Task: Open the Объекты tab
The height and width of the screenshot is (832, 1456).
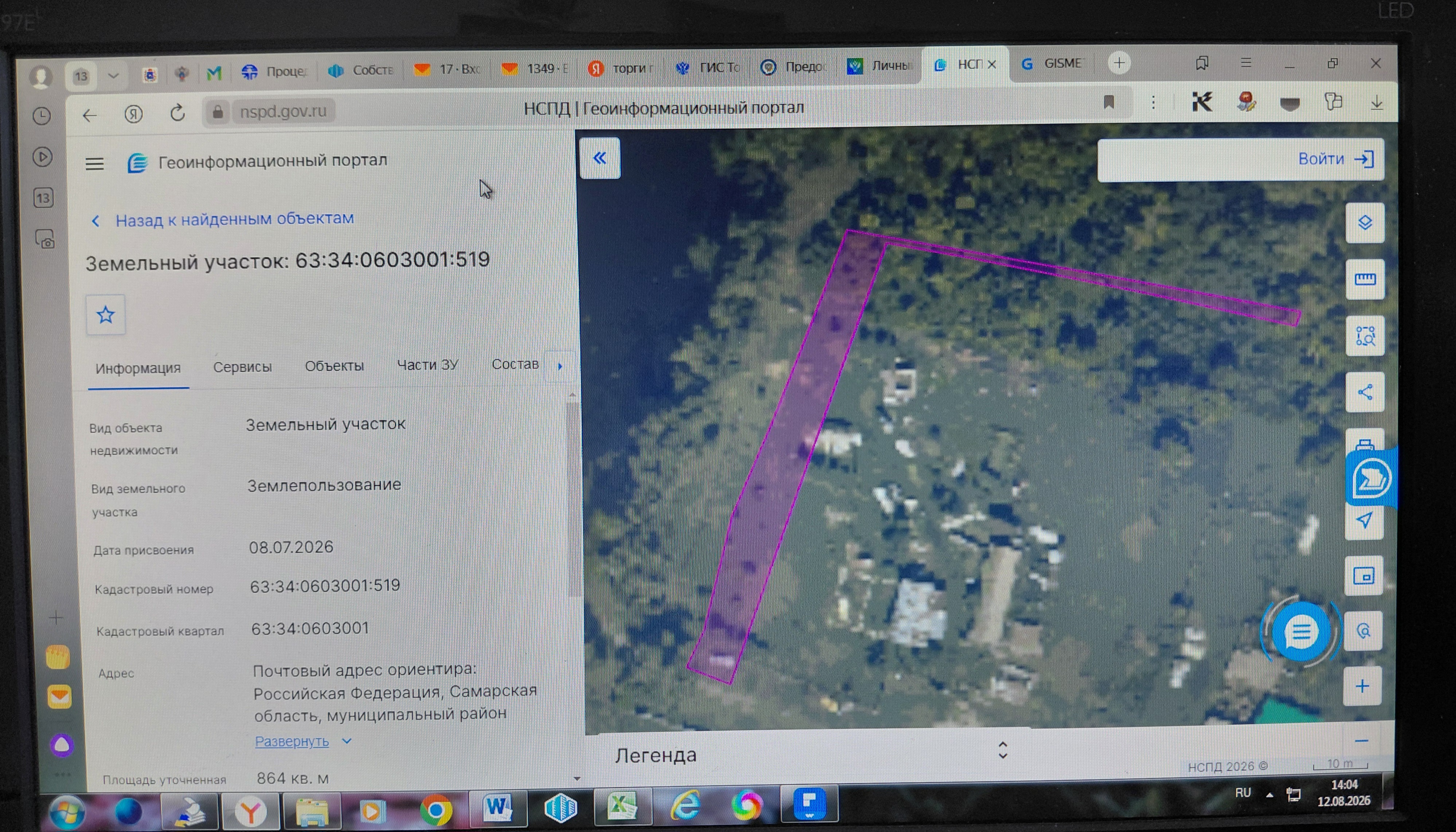Action: (x=334, y=366)
